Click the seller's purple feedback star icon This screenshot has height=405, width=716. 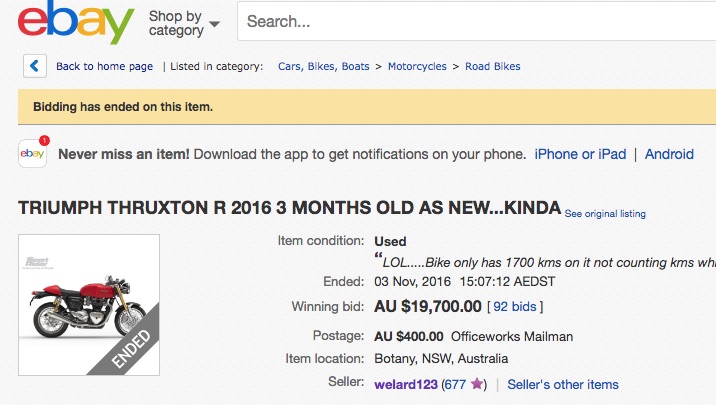(477, 384)
